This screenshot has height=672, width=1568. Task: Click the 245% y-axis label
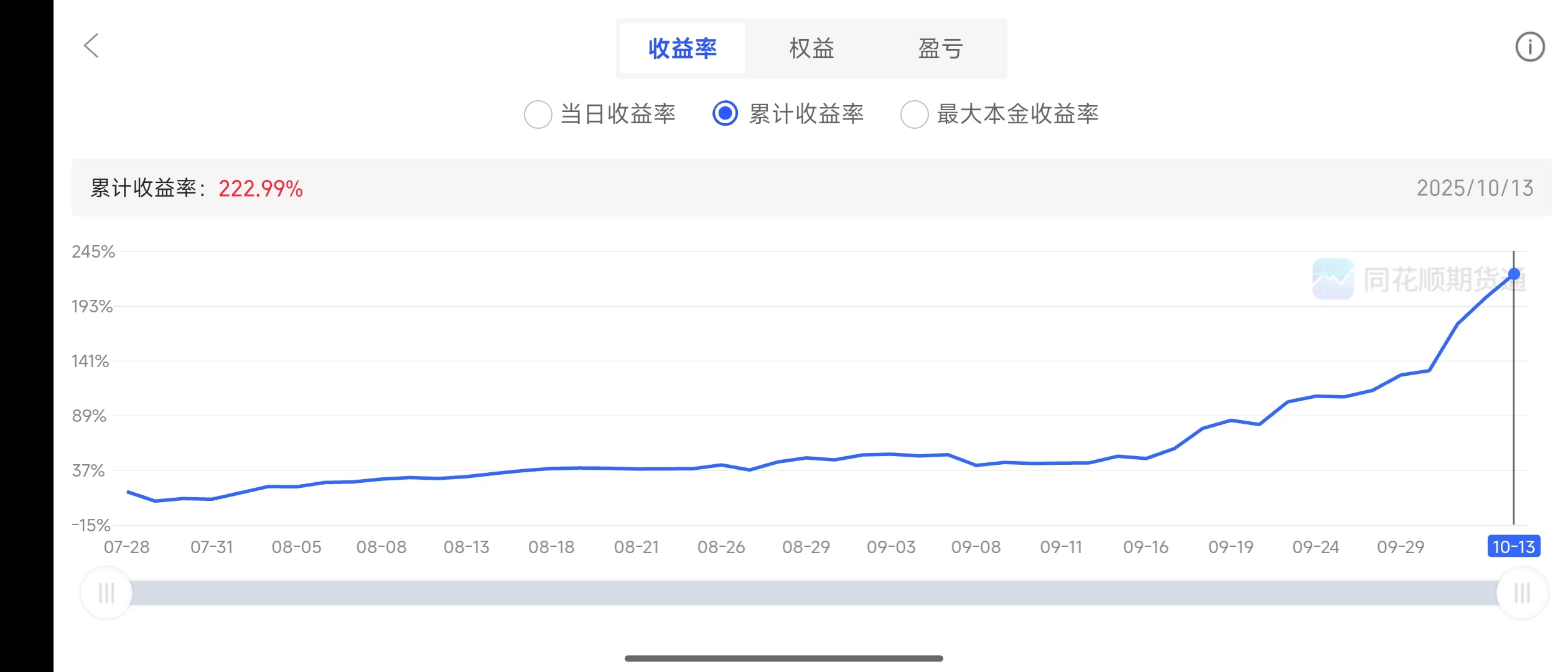click(x=93, y=252)
